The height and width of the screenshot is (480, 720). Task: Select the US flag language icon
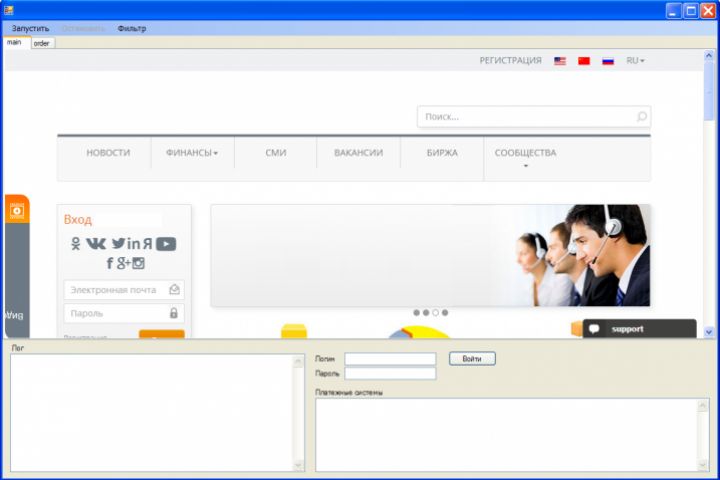point(560,61)
